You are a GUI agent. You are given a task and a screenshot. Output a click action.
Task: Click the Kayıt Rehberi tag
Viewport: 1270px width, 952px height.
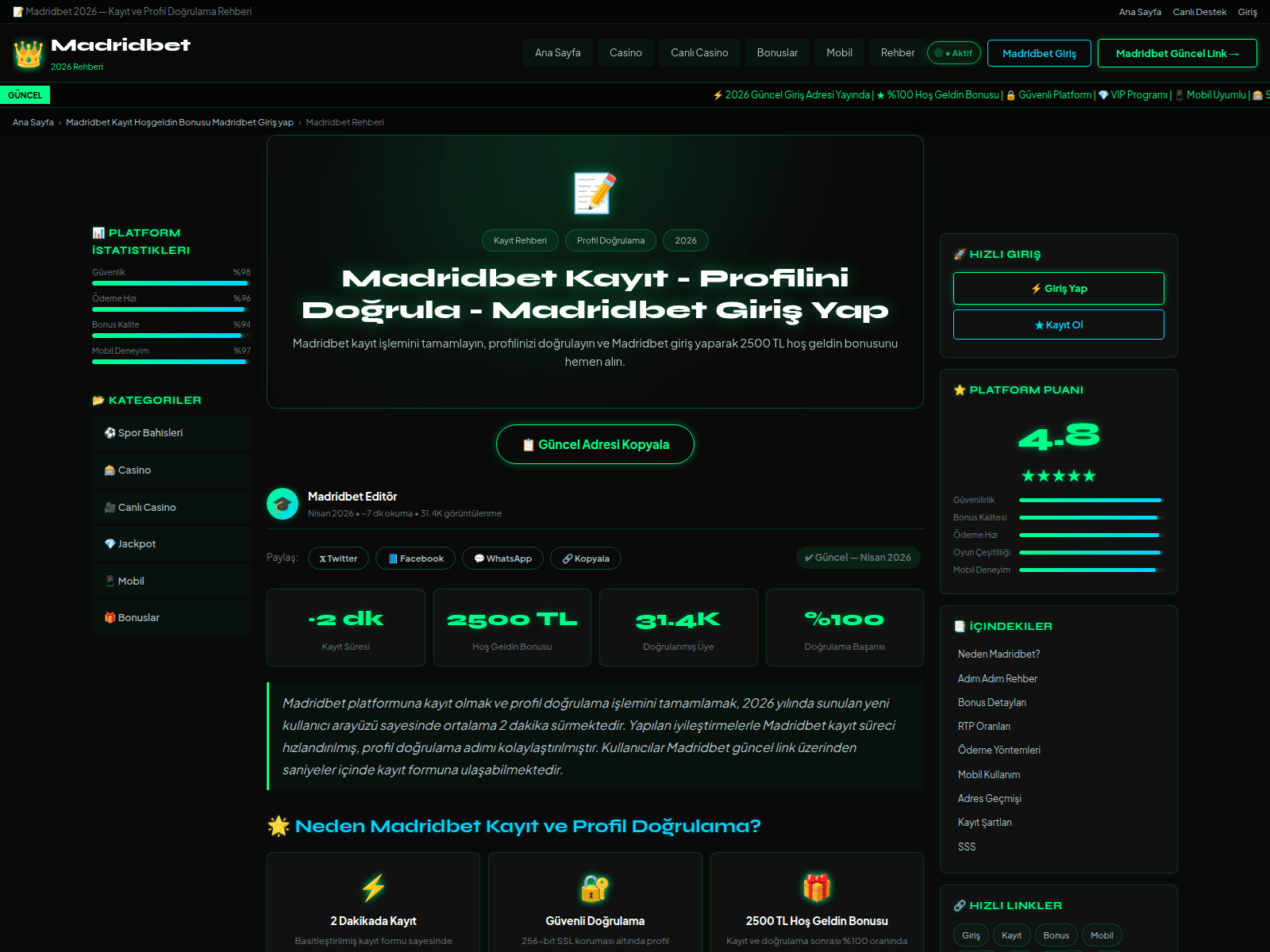tap(520, 240)
